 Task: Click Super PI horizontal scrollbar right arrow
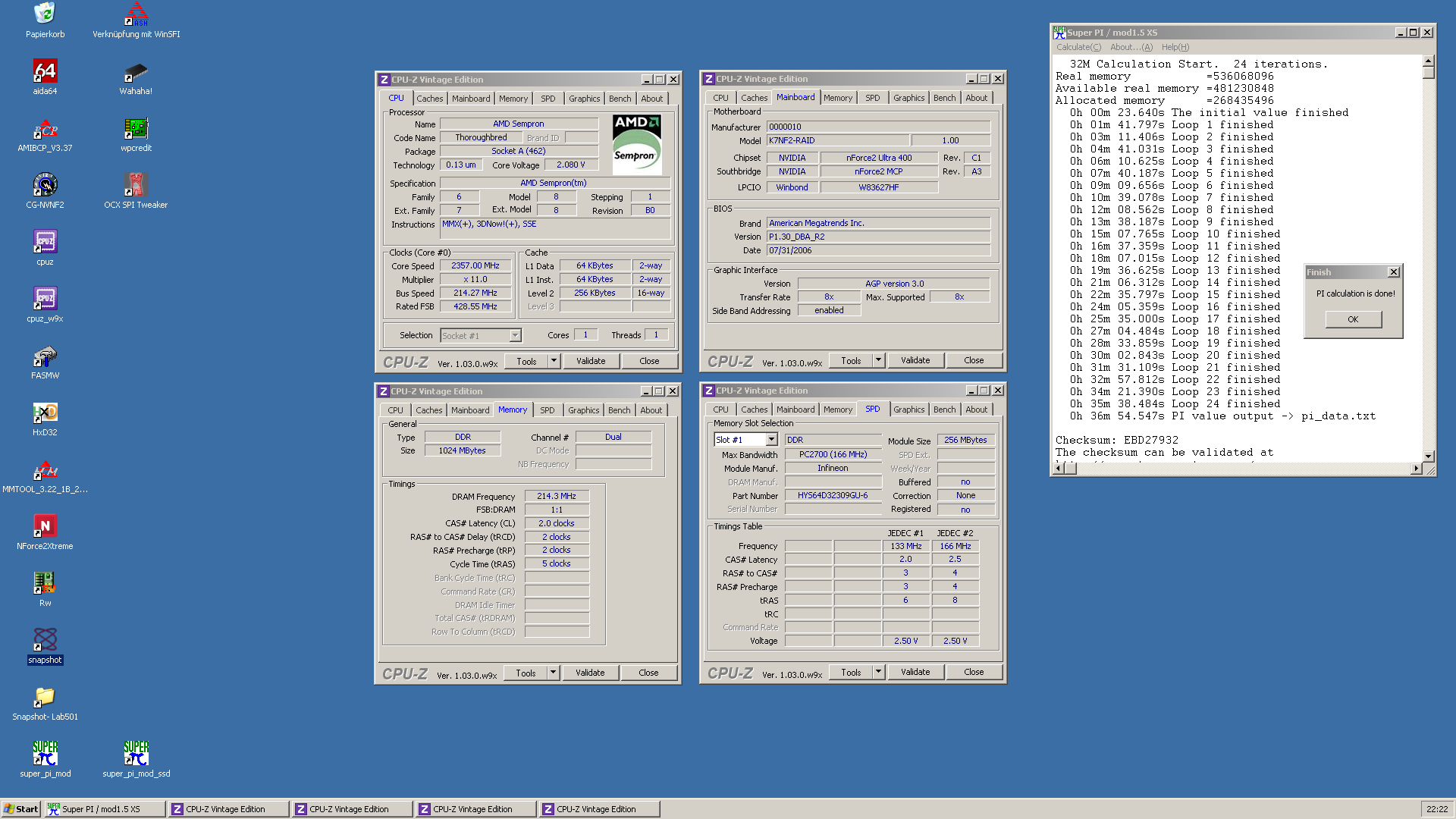point(1416,469)
